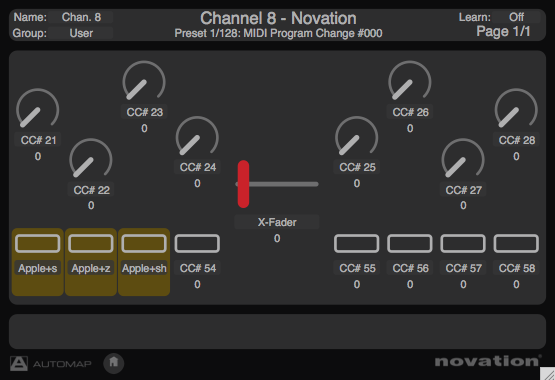
Task: Click the CC# 21 label
Action: click(x=38, y=140)
